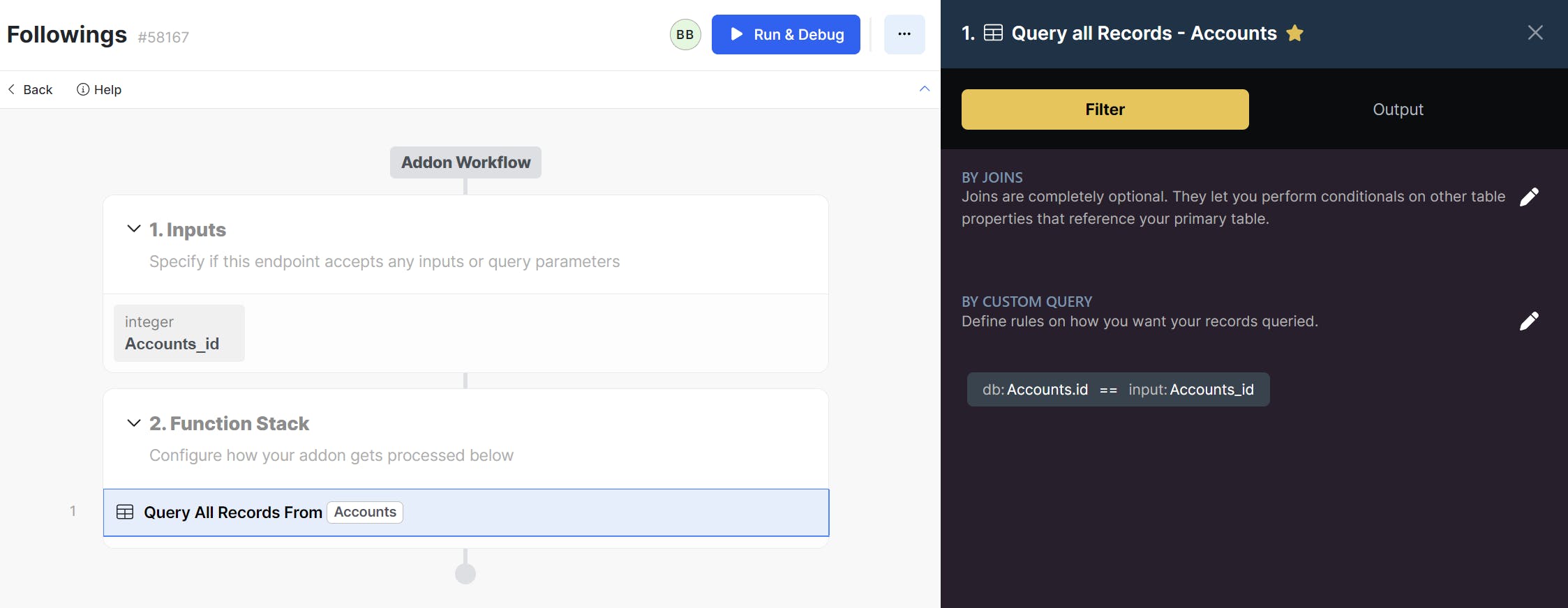Go Back using the Back link

30,89
